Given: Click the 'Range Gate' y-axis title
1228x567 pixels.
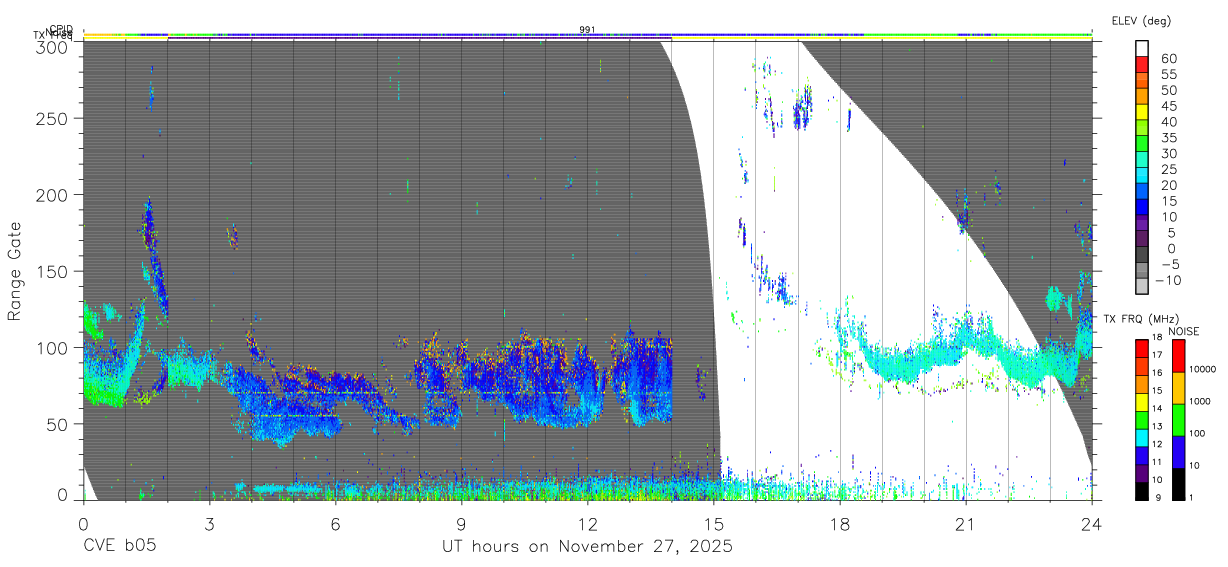Looking at the screenshot, I should point(15,270).
